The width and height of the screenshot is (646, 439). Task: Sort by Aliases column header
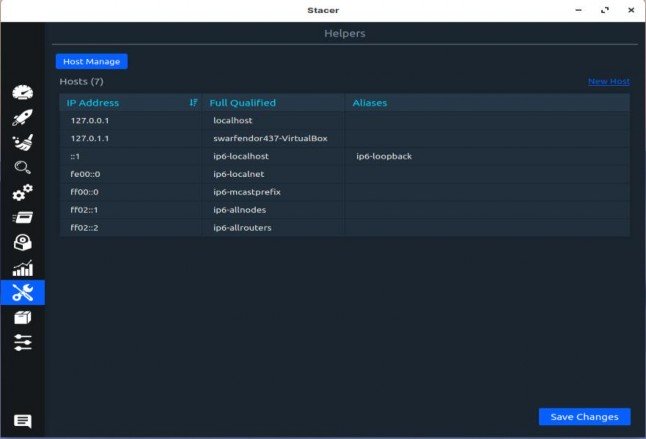pos(487,103)
